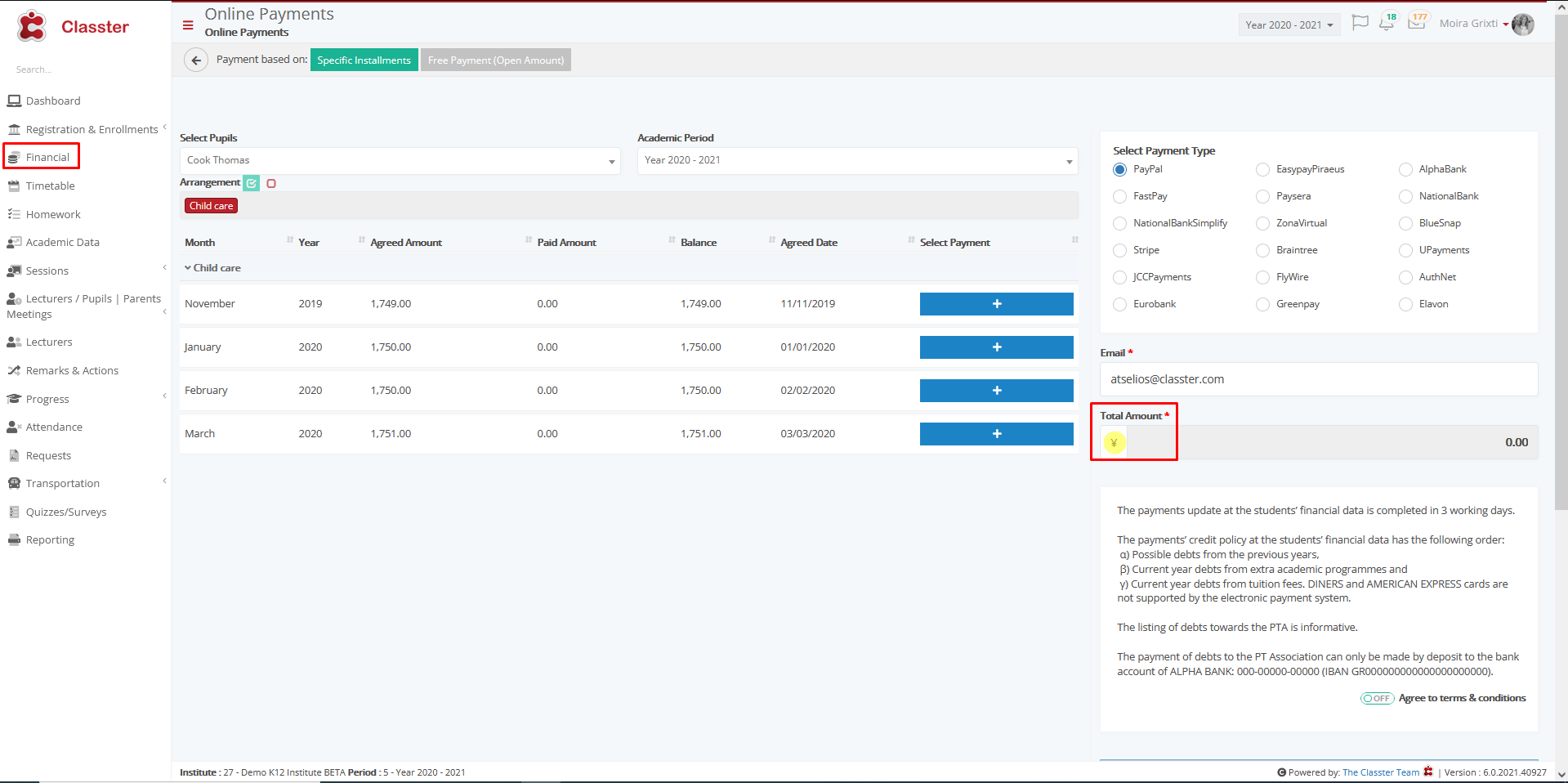
Task: Select the AlphaBank radio button
Action: pos(1406,169)
